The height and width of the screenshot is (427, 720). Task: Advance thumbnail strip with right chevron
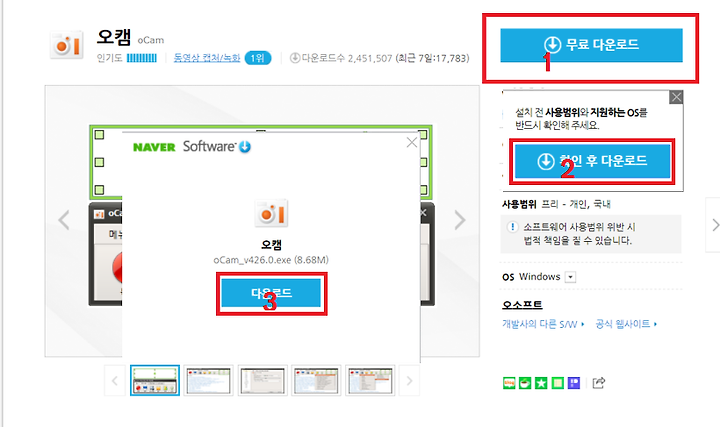[409, 381]
